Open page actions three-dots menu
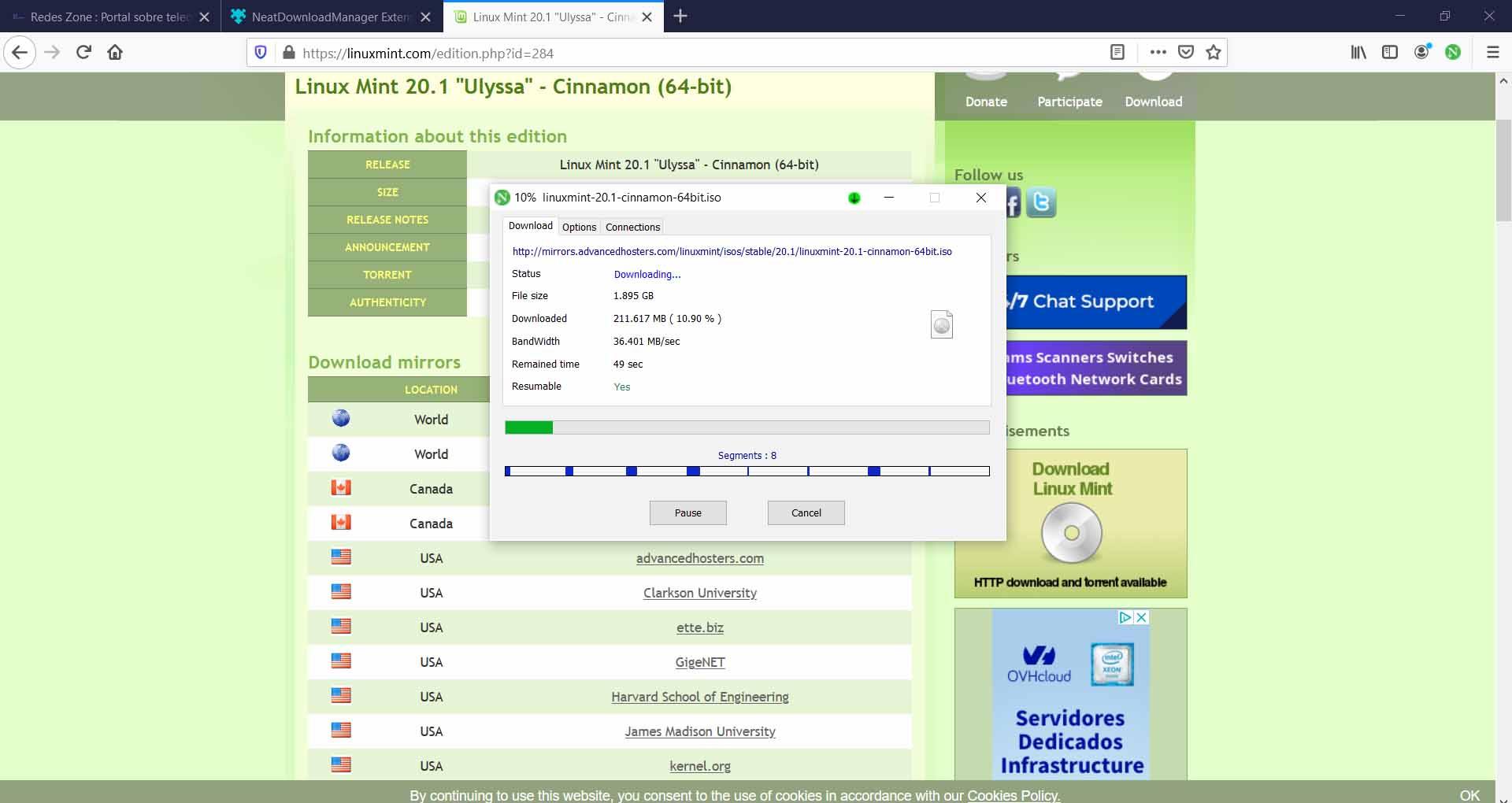 tap(1158, 52)
